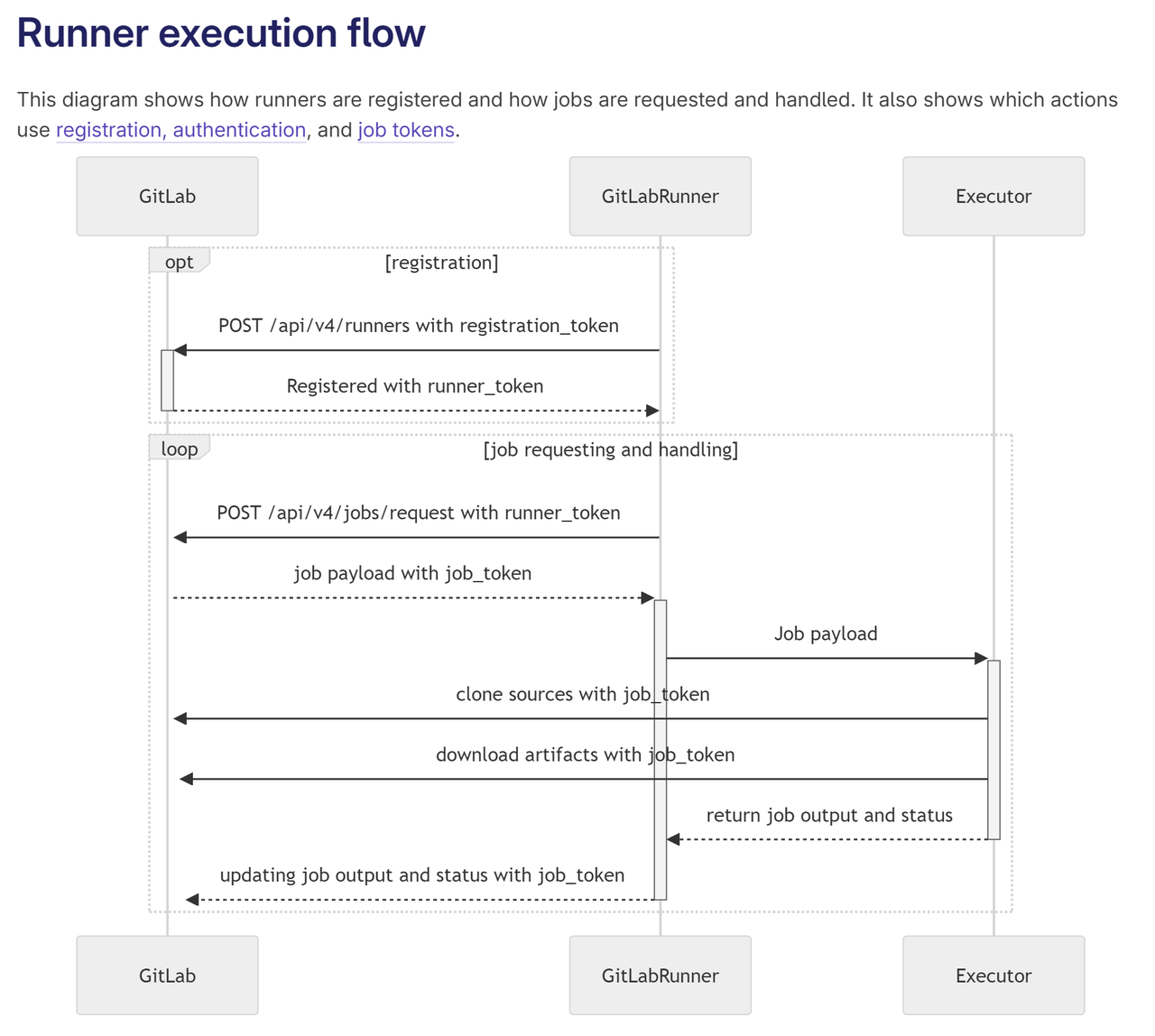1155x1036 pixels.
Task: Click the "POST /api/v4/jobs/request with runner_token" message
Action: click(x=419, y=513)
